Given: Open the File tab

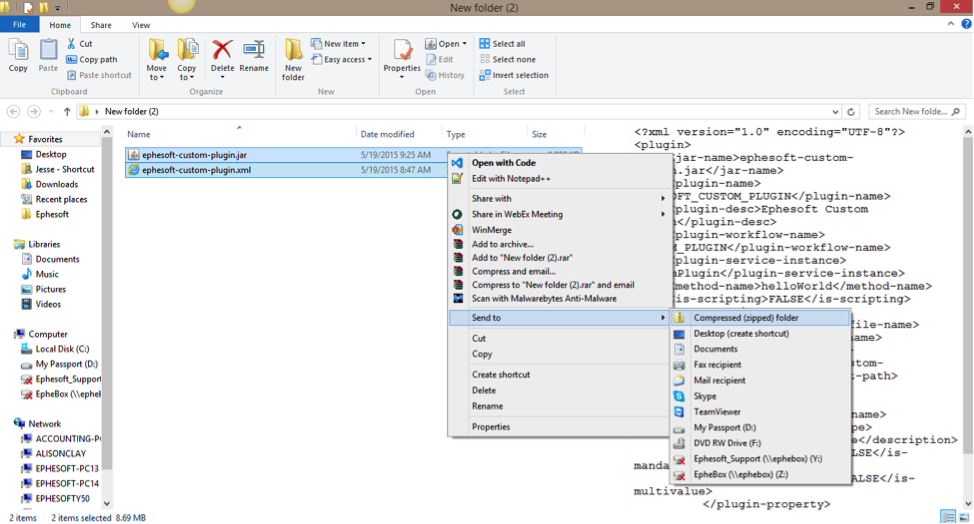Looking at the screenshot, I should 19,25.
